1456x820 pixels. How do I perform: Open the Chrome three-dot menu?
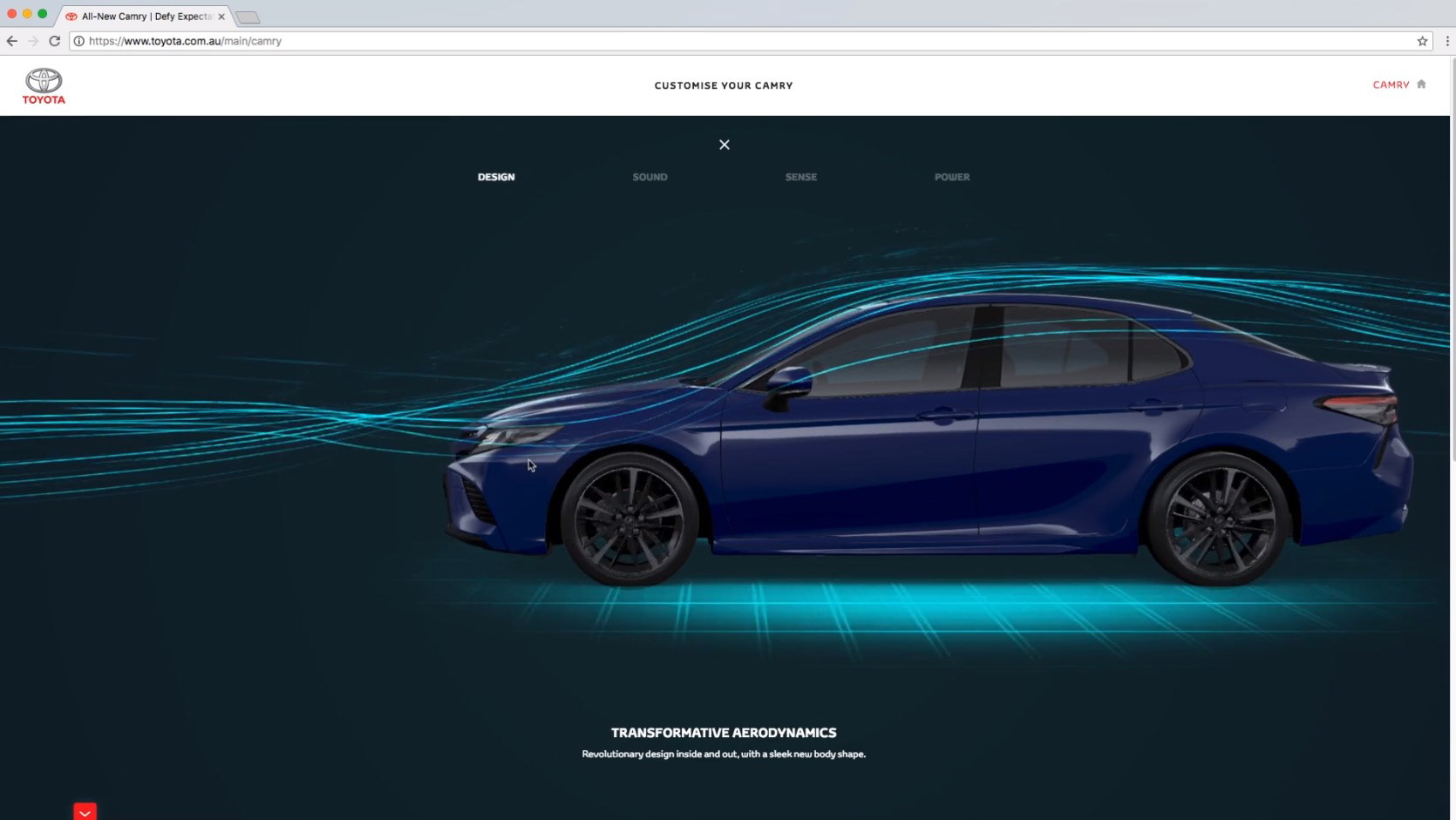click(x=1447, y=41)
